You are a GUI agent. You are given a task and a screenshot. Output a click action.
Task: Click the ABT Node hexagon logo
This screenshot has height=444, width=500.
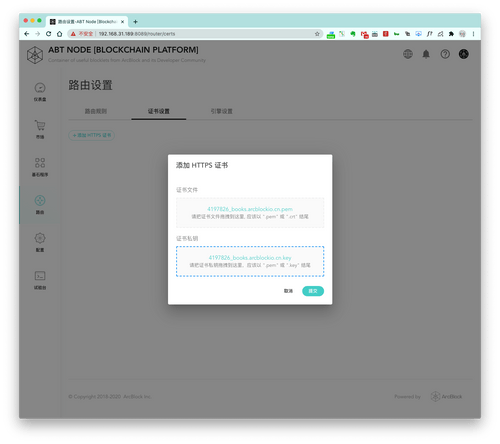pos(35,55)
